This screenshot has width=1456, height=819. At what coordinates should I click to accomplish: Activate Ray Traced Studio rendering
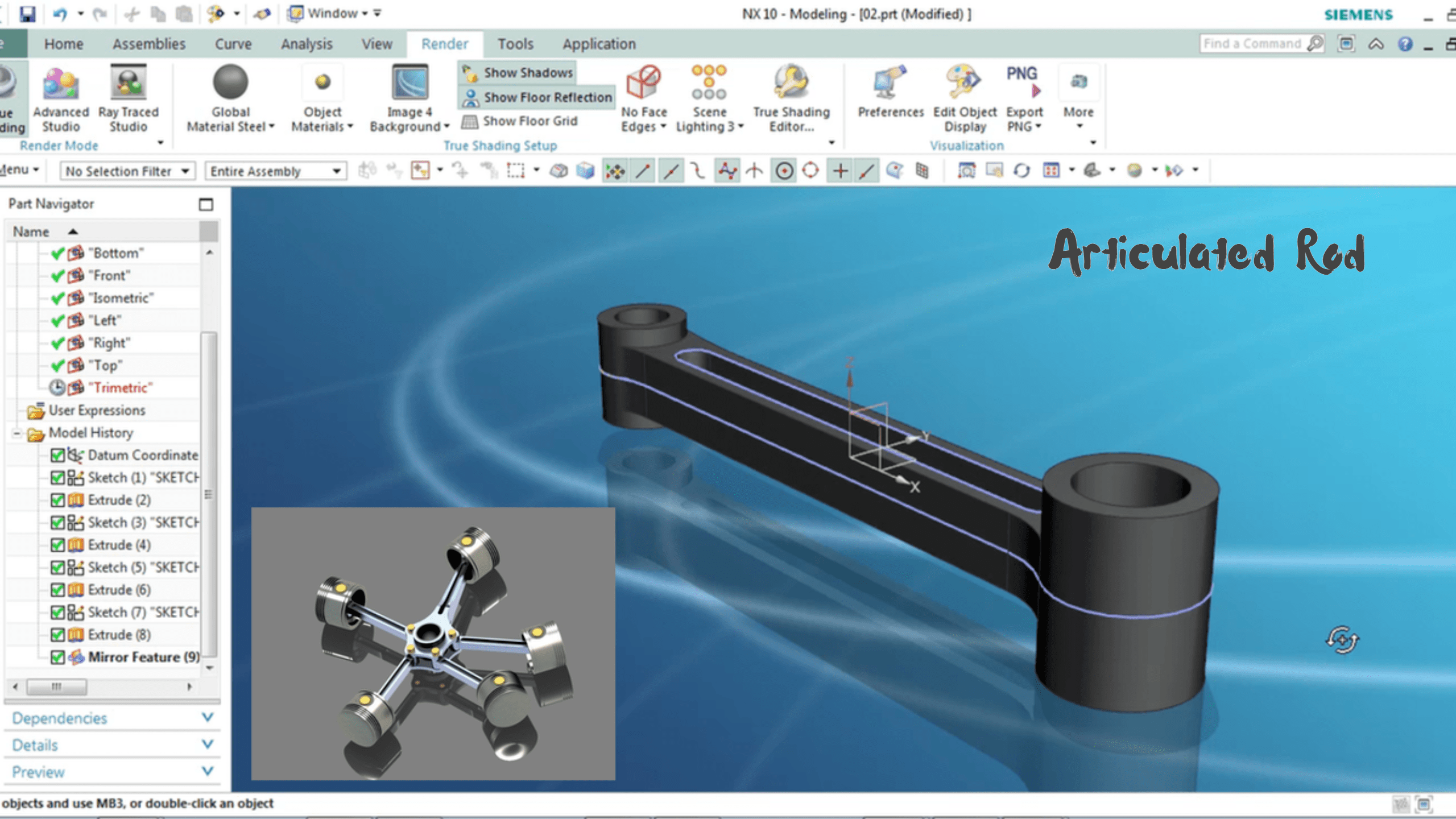(x=129, y=91)
